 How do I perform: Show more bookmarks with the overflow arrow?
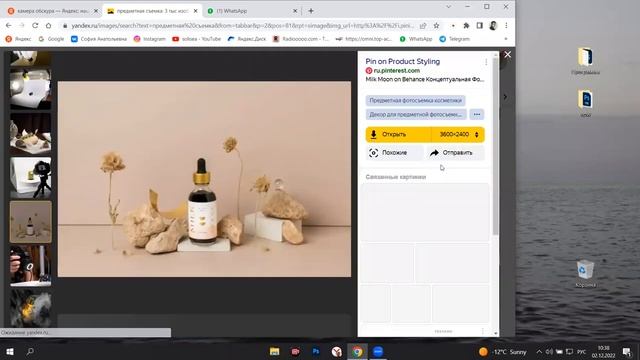(506, 39)
